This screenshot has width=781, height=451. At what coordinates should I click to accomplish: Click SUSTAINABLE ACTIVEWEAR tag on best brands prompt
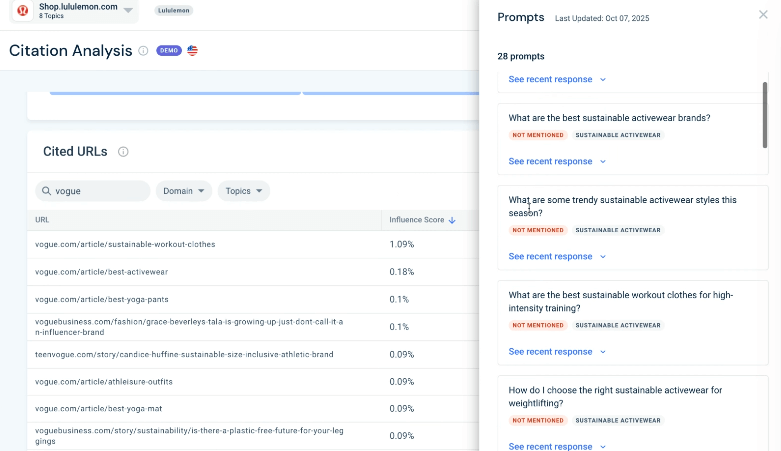coord(618,135)
